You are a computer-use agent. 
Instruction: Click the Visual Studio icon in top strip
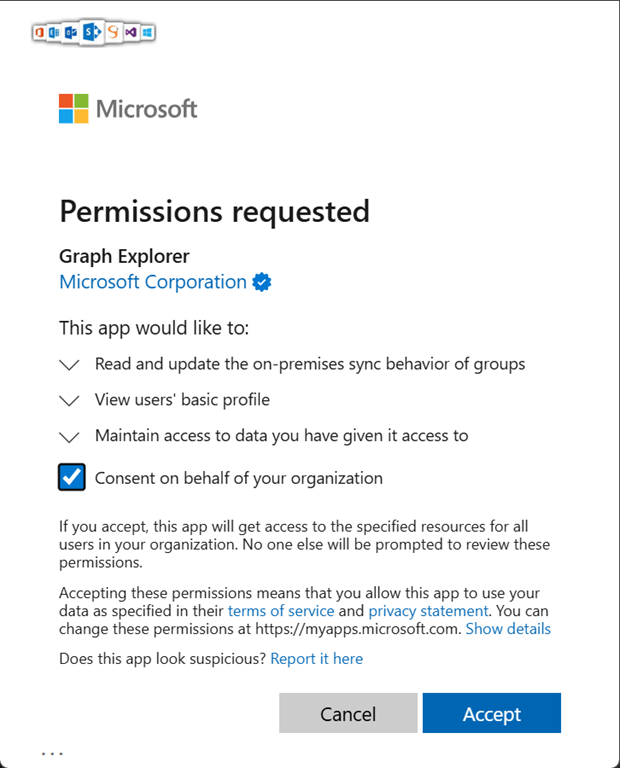[131, 33]
